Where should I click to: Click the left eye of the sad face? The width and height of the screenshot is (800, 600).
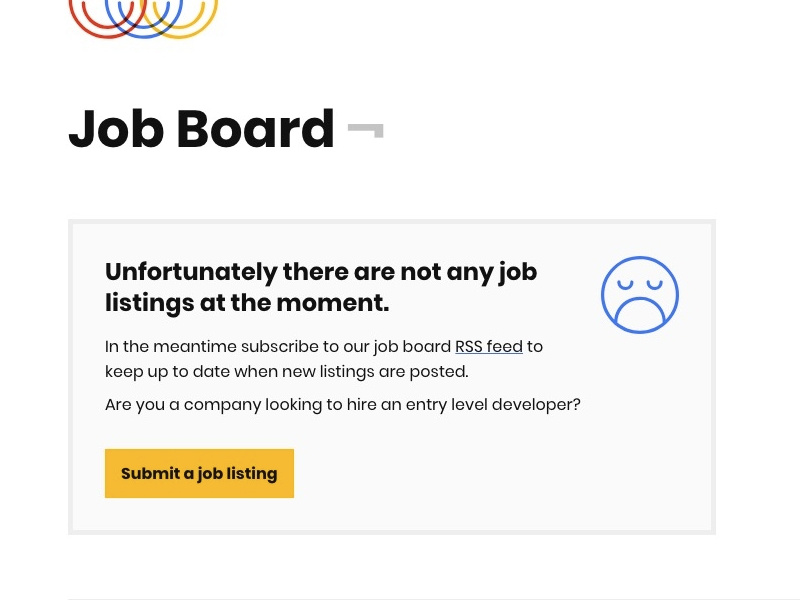point(625,284)
